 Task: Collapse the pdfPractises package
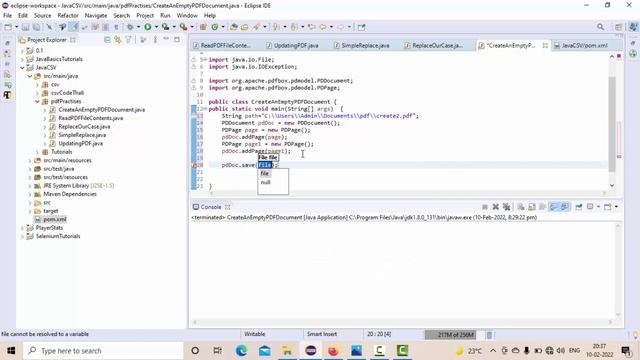point(37,102)
